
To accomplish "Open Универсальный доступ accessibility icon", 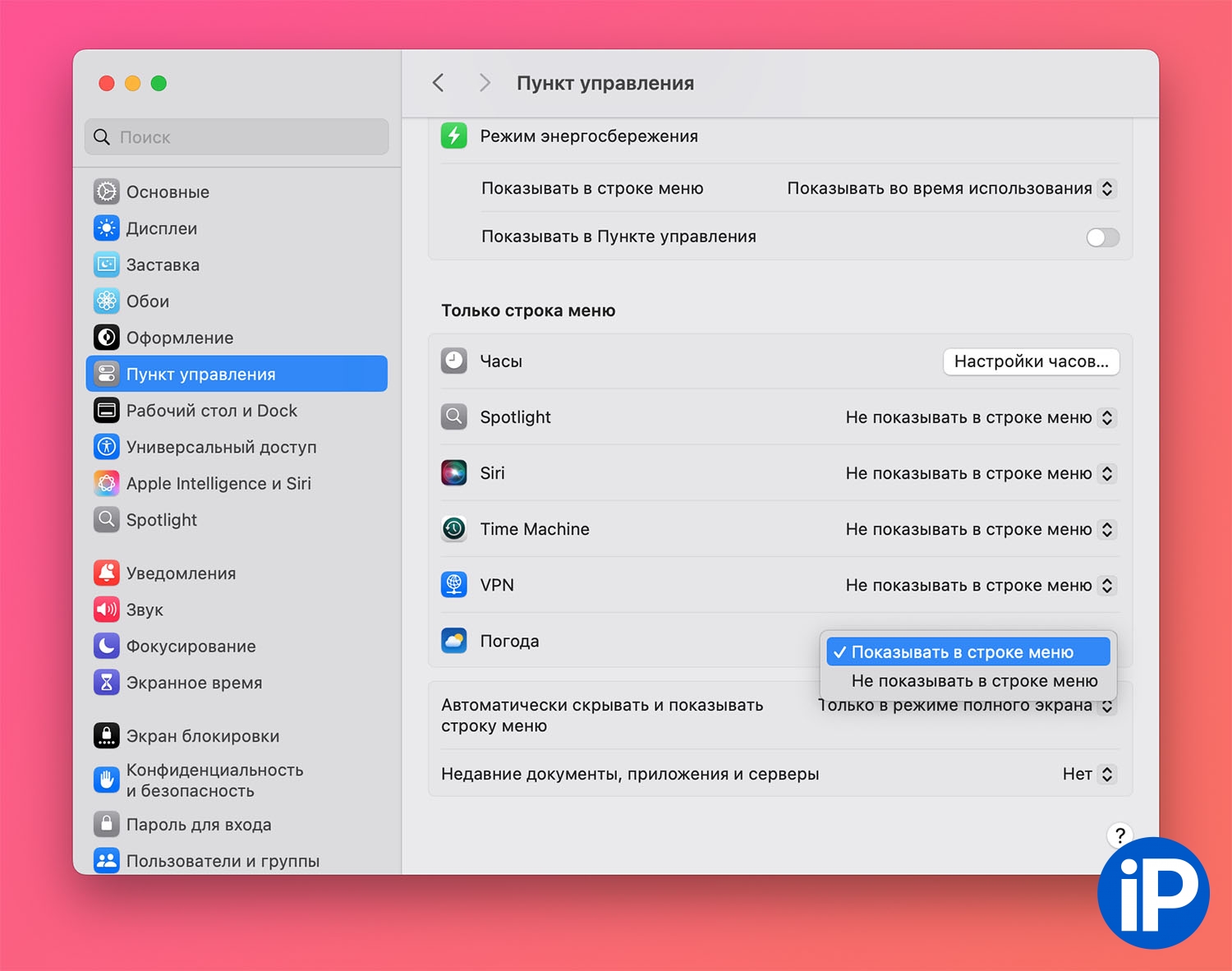I will point(107,447).
